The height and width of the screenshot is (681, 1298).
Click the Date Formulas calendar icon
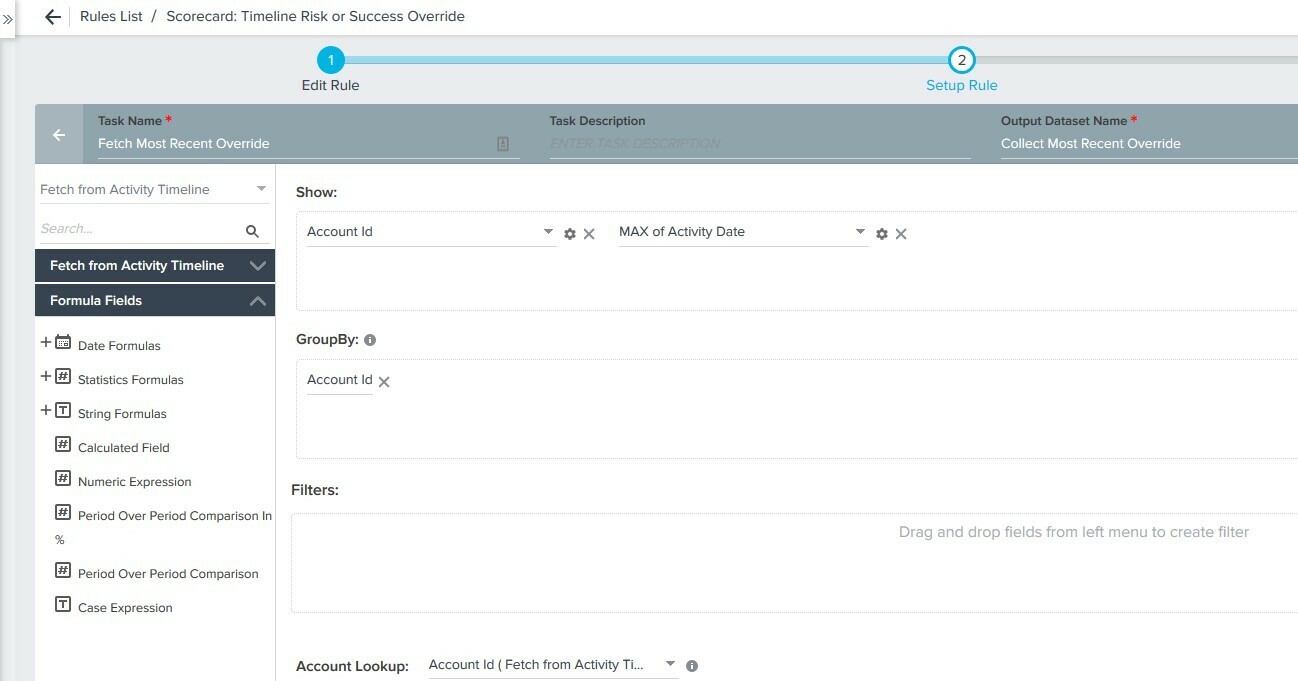click(x=63, y=342)
